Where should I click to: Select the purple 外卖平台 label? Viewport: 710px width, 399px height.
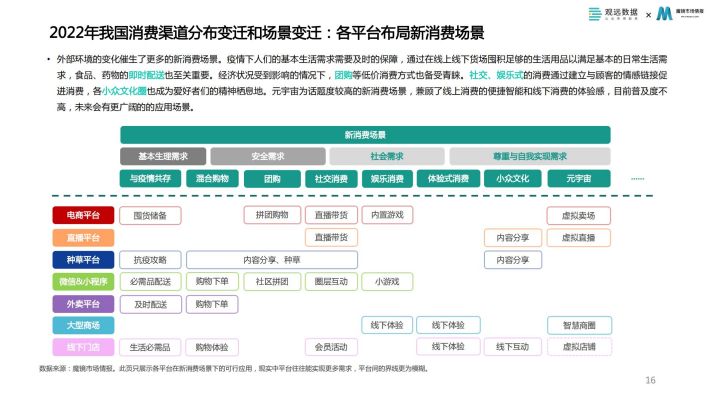(x=83, y=304)
